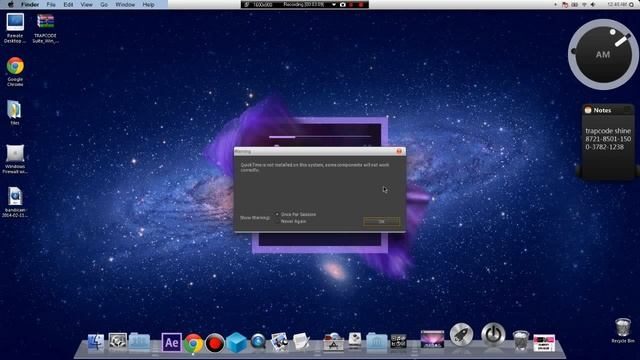This screenshot has height=360, width=640.
Task: Open the blue cube dock icon
Action: coord(237,342)
